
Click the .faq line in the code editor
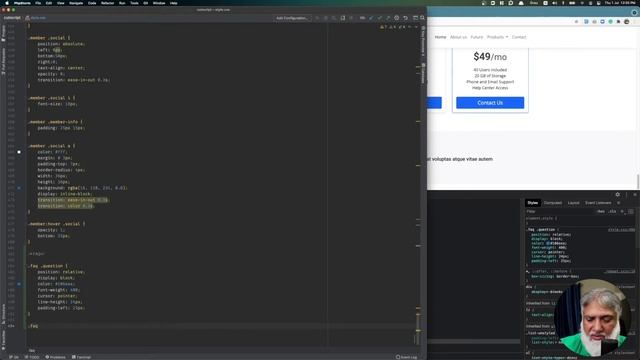pos(33,326)
